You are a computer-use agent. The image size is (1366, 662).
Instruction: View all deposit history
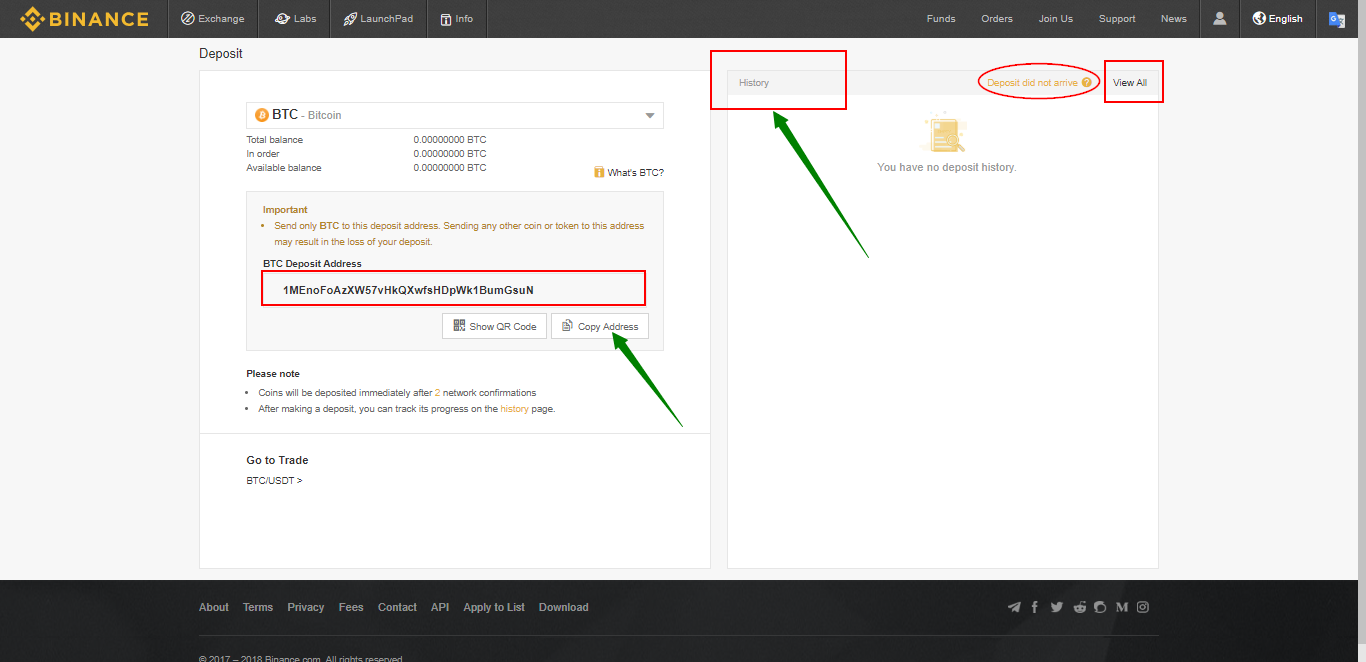1130,83
